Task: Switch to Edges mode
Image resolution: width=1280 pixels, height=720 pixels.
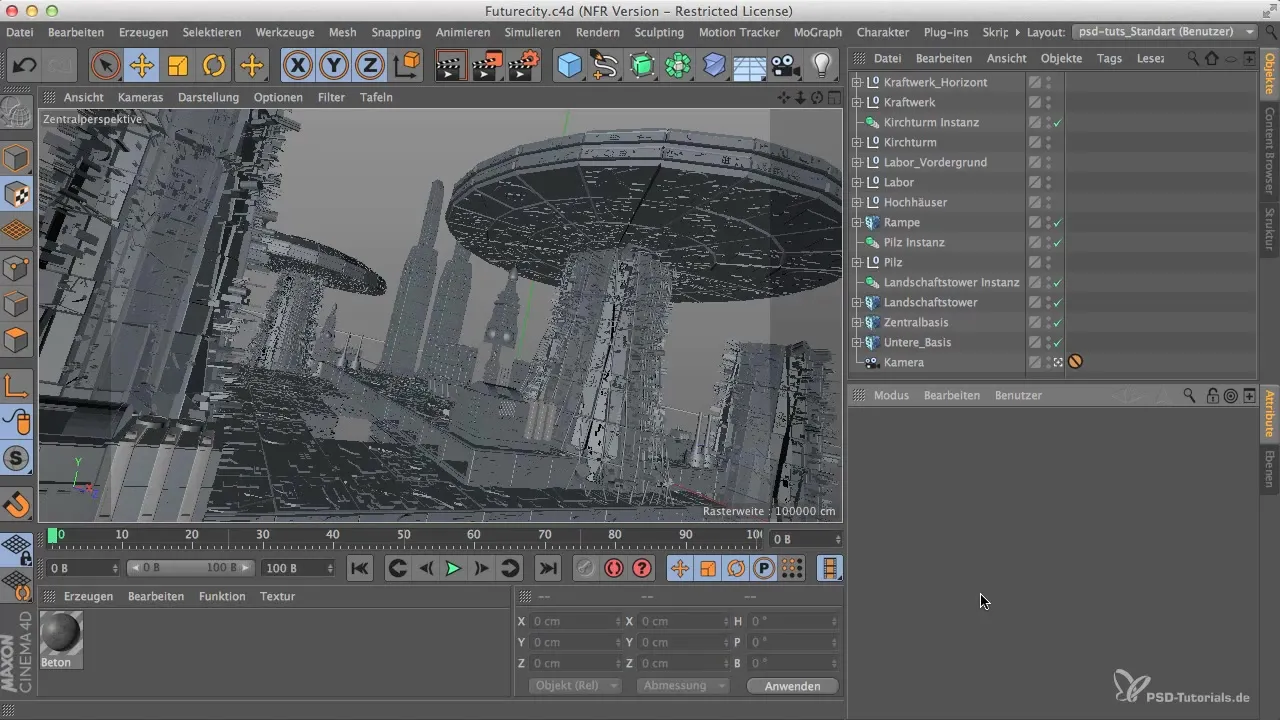Action: click(17, 303)
